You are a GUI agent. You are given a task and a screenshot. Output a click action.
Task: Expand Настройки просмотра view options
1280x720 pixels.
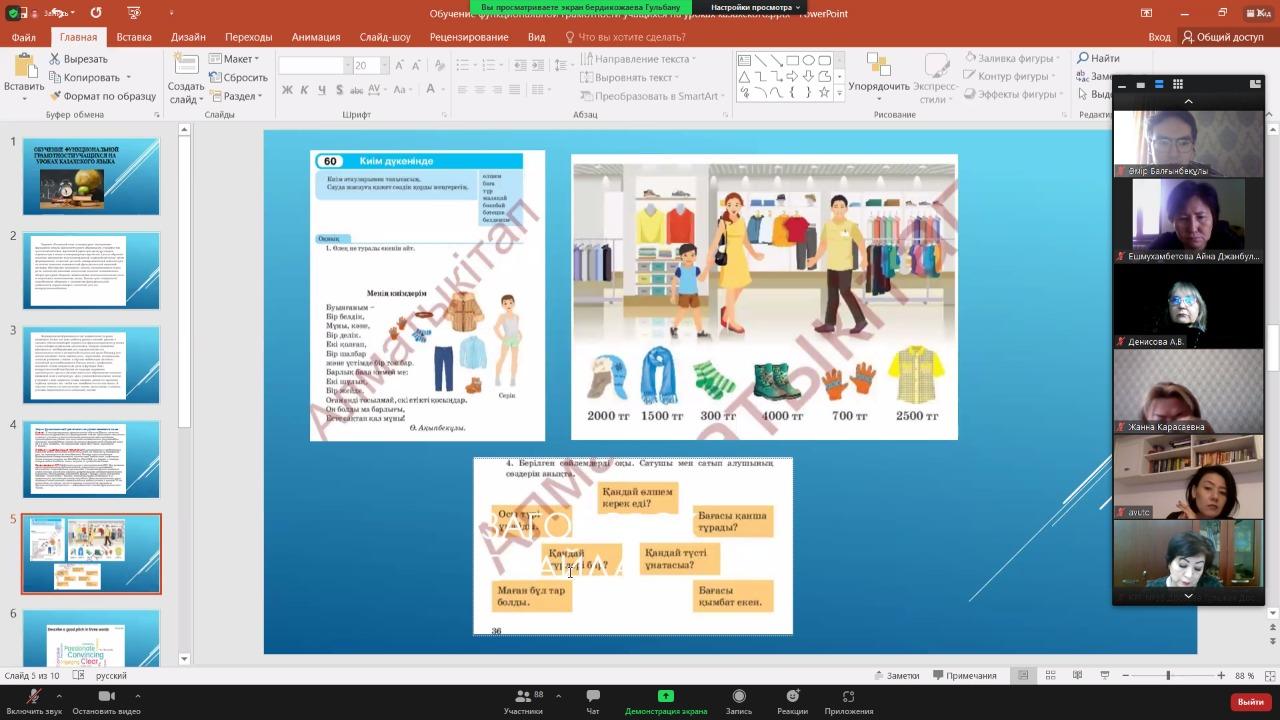tap(755, 7)
